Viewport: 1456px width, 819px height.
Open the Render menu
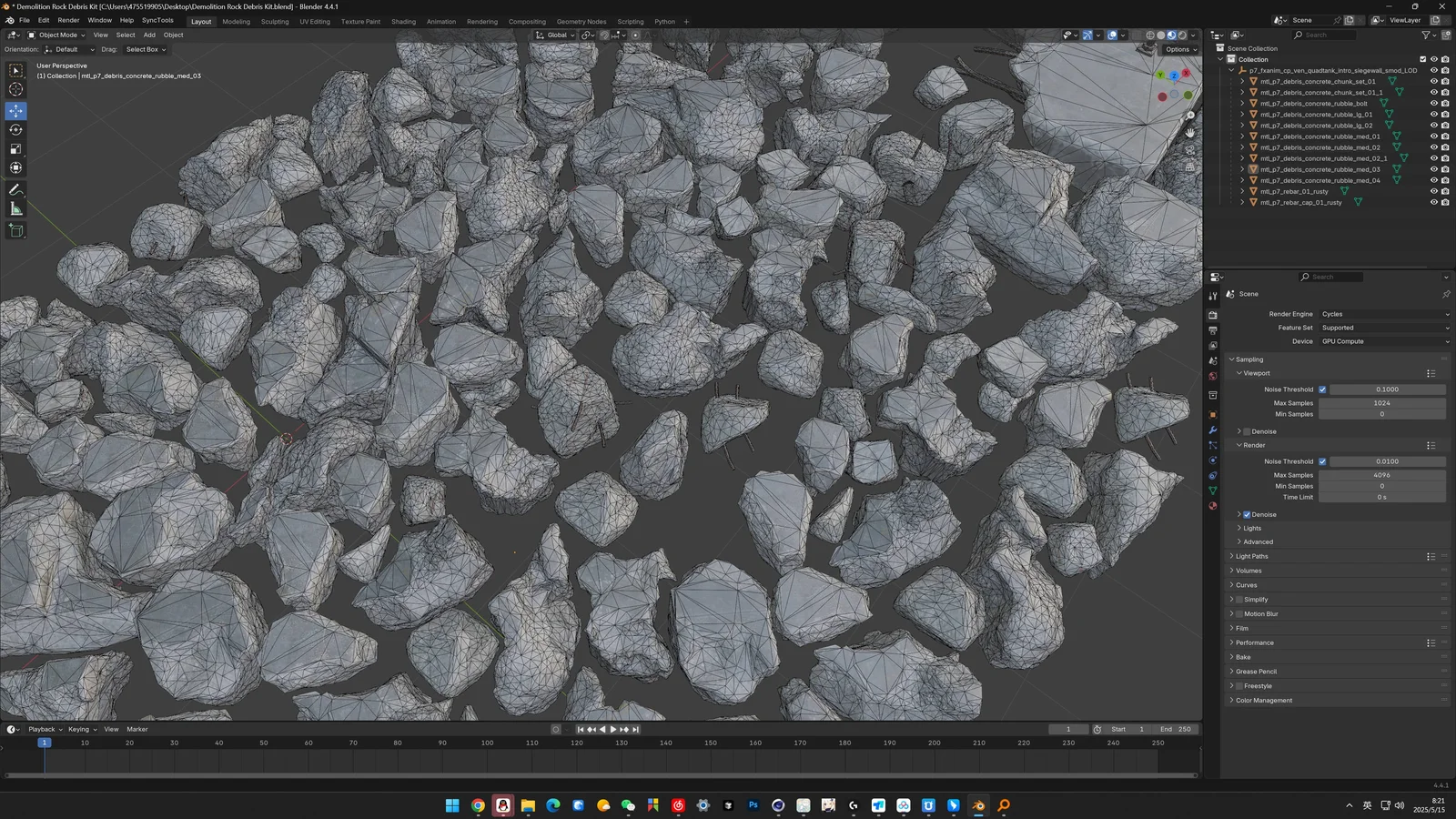pyautogui.click(x=68, y=20)
